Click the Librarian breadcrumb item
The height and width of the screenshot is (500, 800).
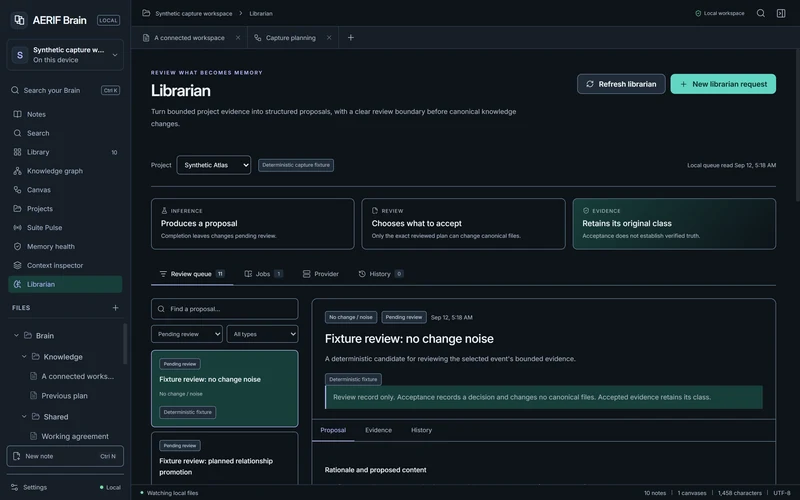[x=261, y=13]
